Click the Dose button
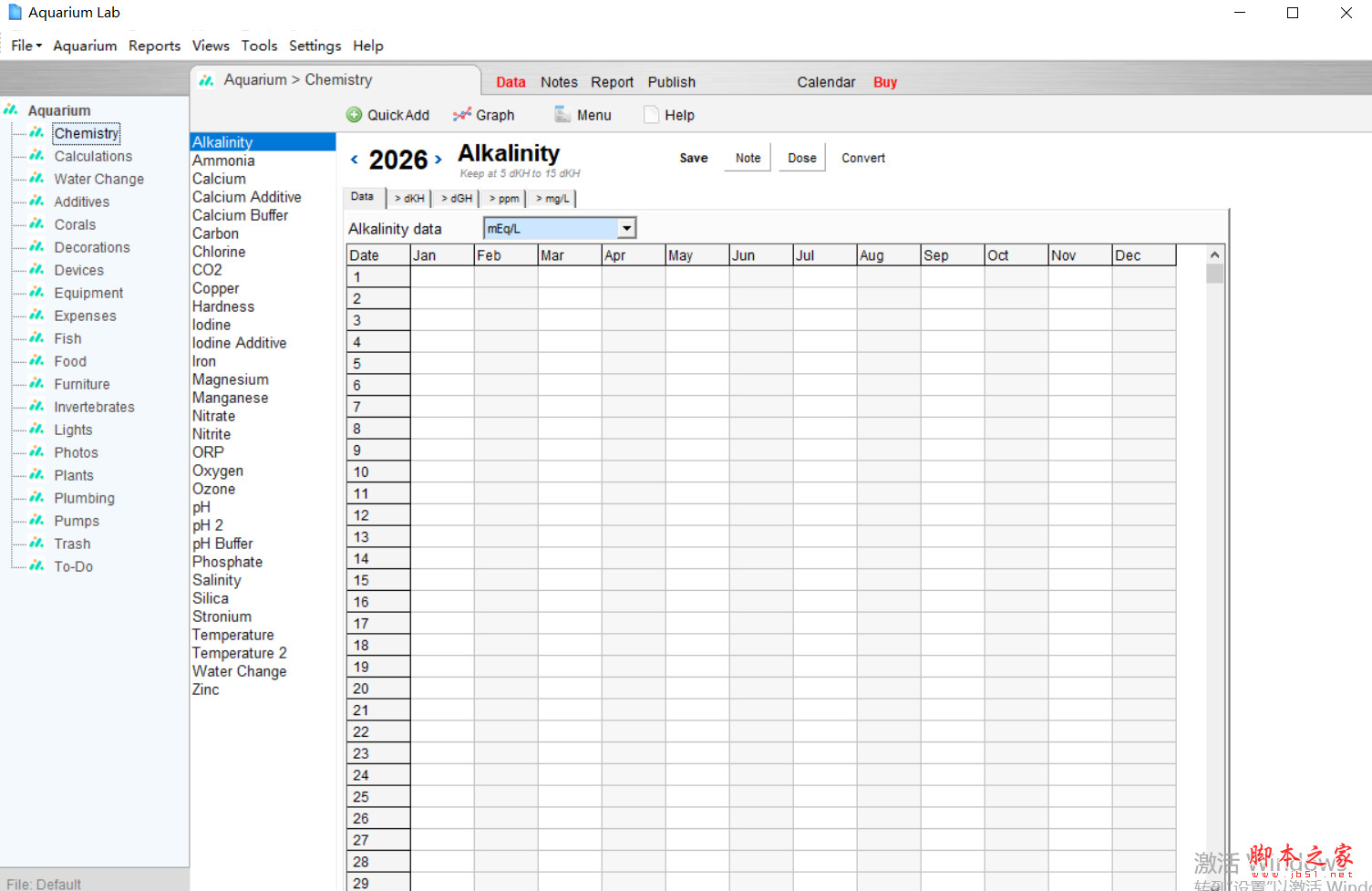Image resolution: width=1372 pixels, height=891 pixels. pyautogui.click(x=802, y=158)
